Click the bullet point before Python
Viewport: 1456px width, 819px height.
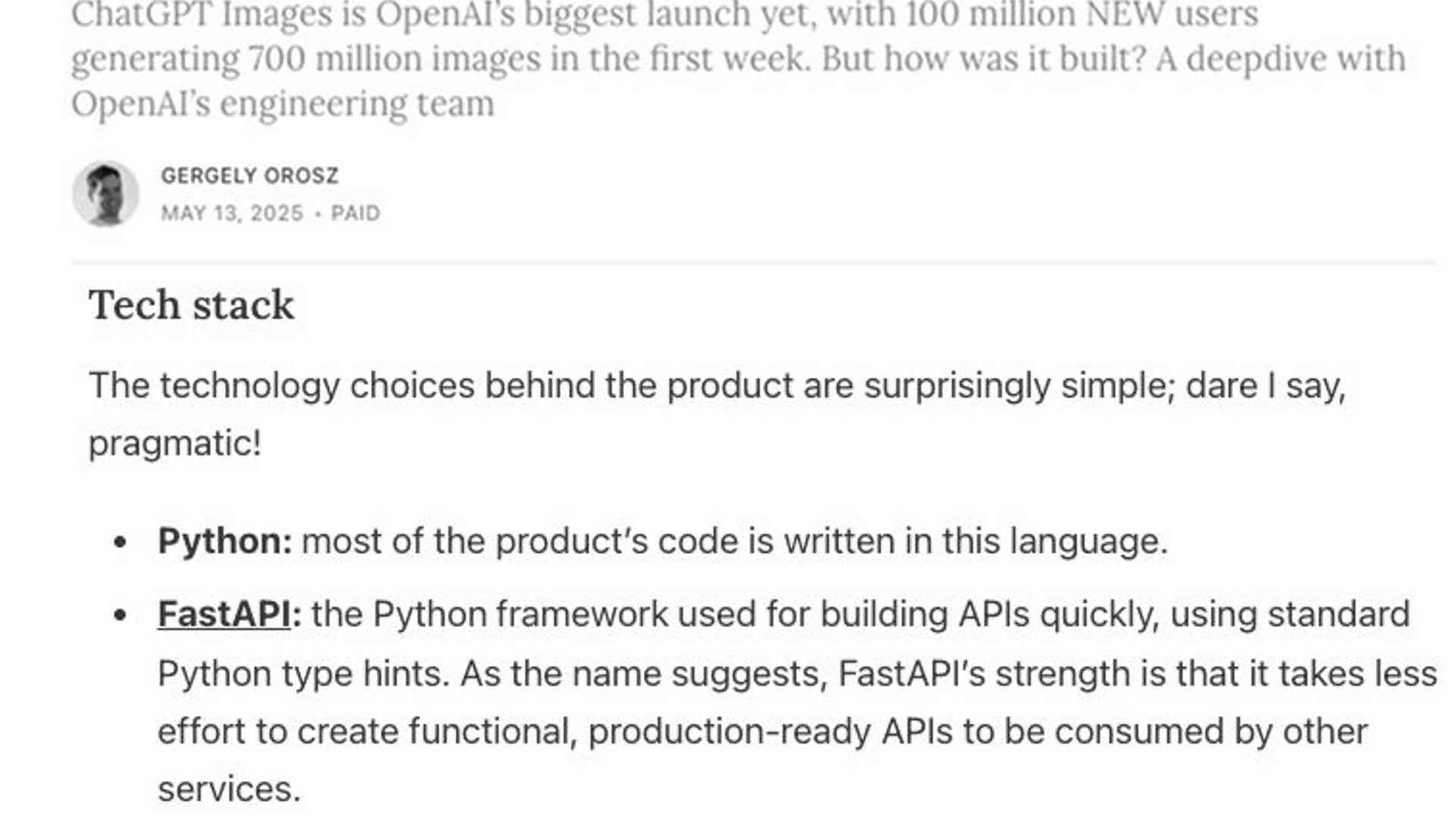120,542
